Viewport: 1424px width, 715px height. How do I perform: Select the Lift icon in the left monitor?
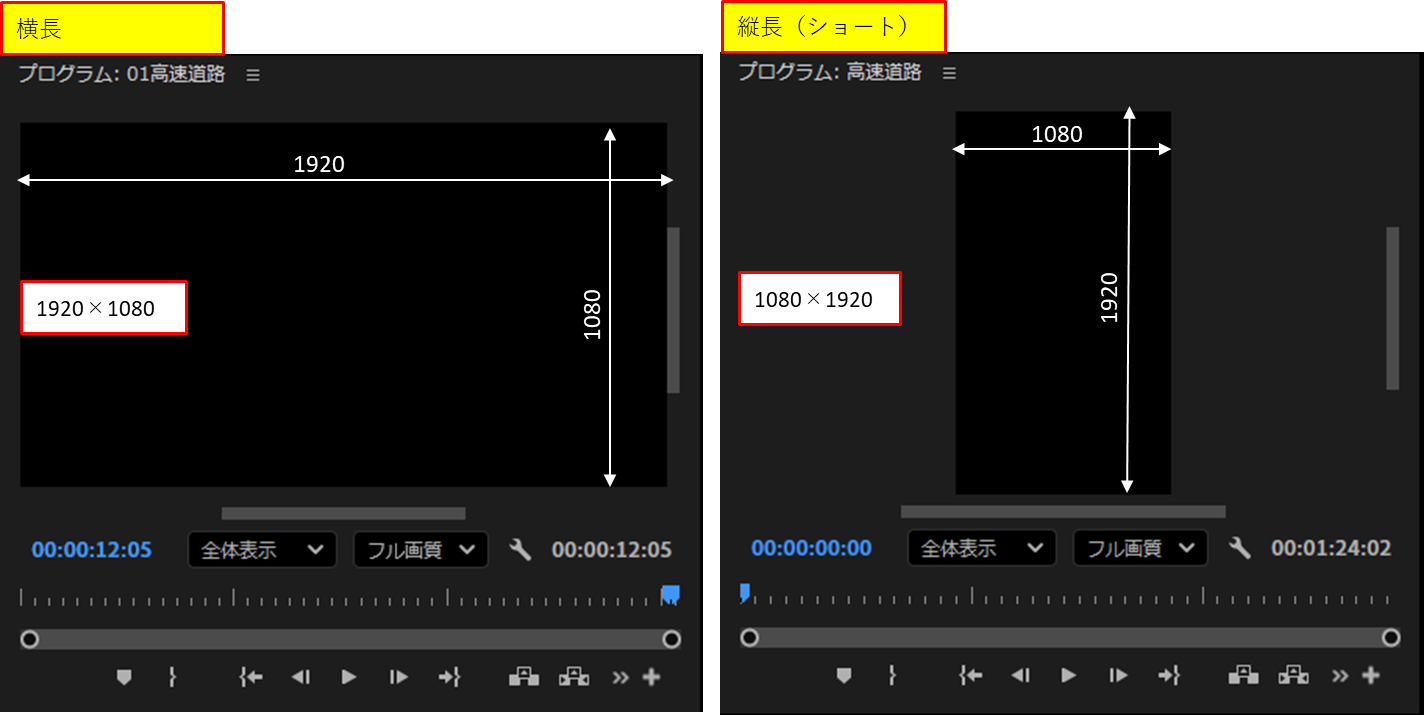pos(524,677)
